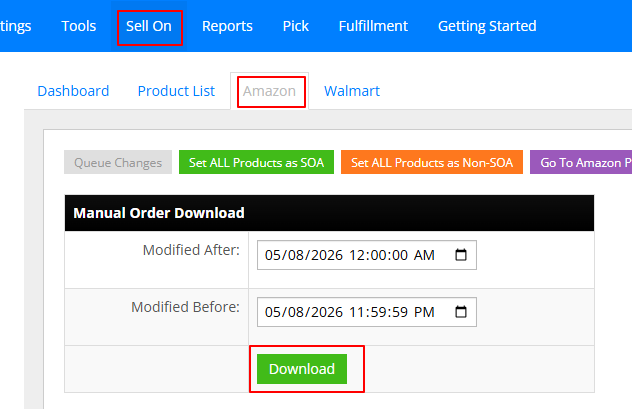The image size is (632, 409).
Task: Click the green Download button
Action: tap(302, 369)
